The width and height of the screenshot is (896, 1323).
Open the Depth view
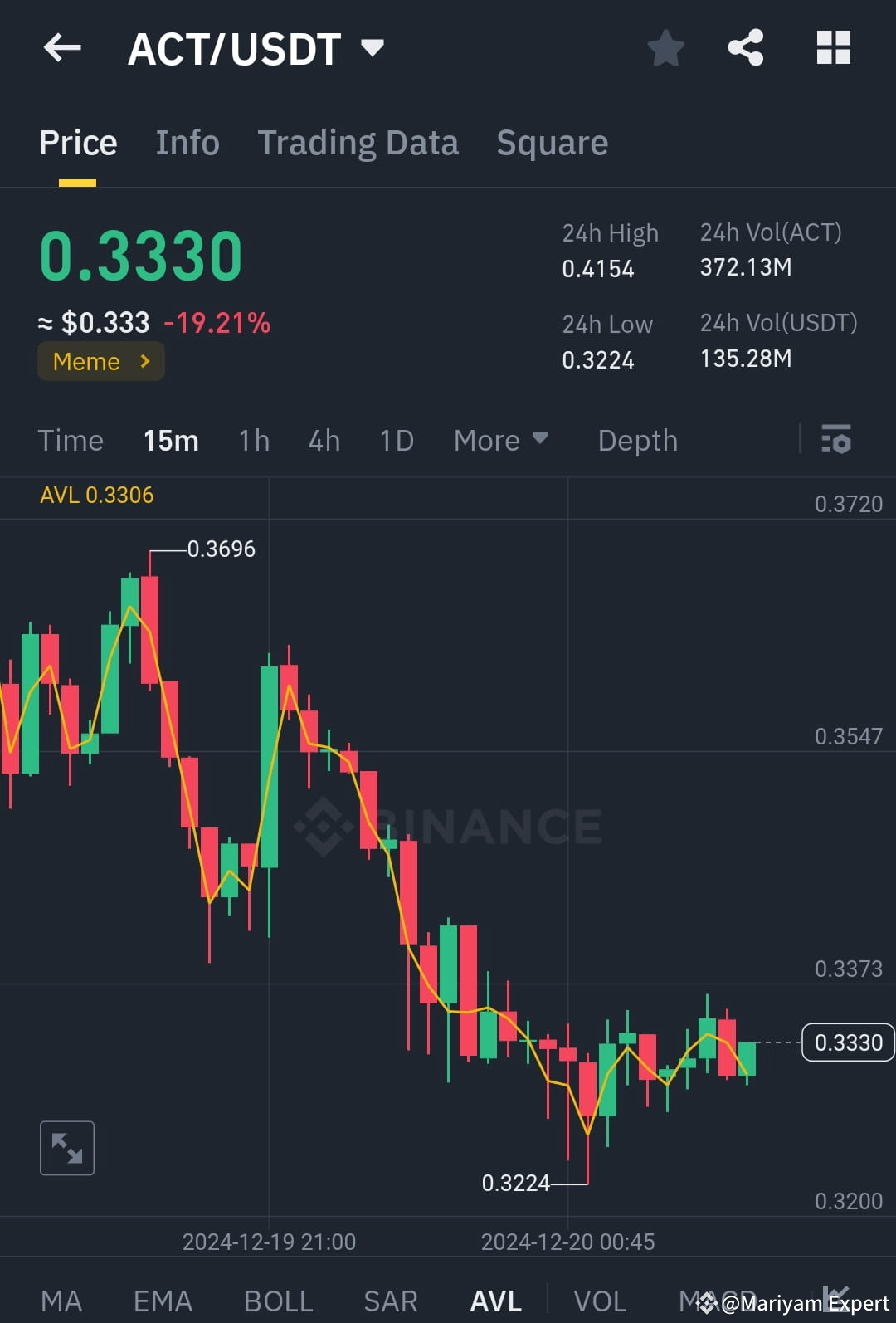click(x=637, y=440)
